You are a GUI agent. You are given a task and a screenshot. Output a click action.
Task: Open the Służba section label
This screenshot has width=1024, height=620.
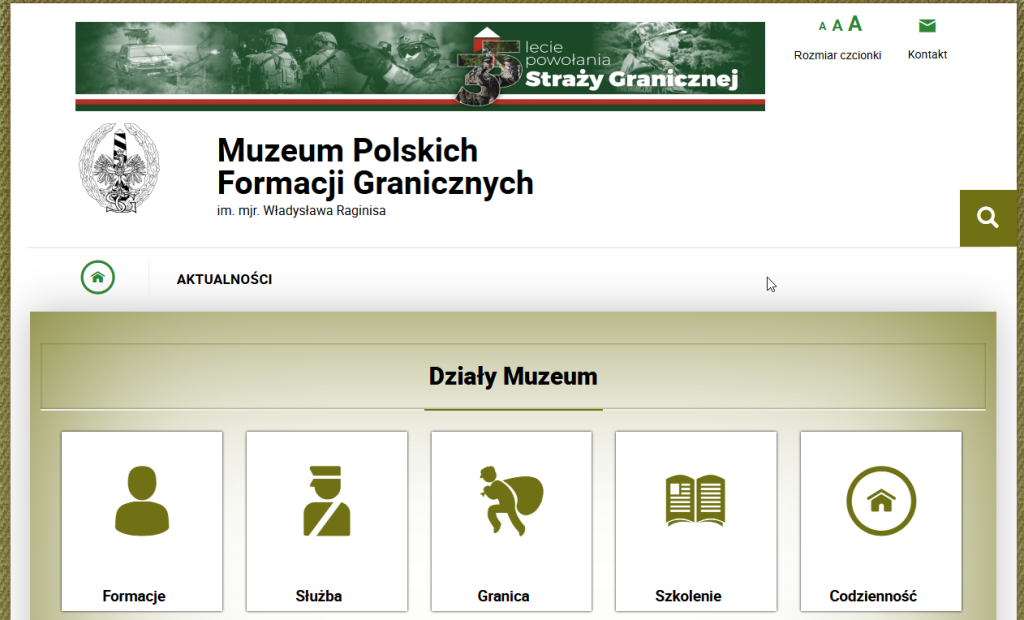(319, 596)
